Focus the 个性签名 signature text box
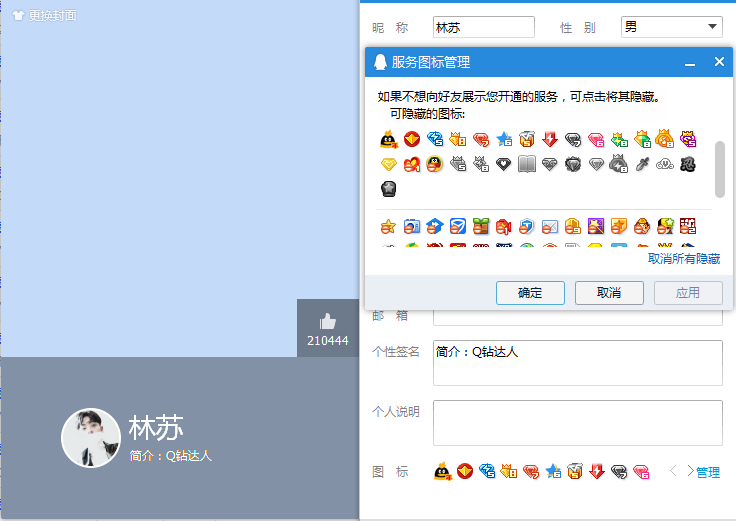The image size is (736, 521). click(577, 363)
